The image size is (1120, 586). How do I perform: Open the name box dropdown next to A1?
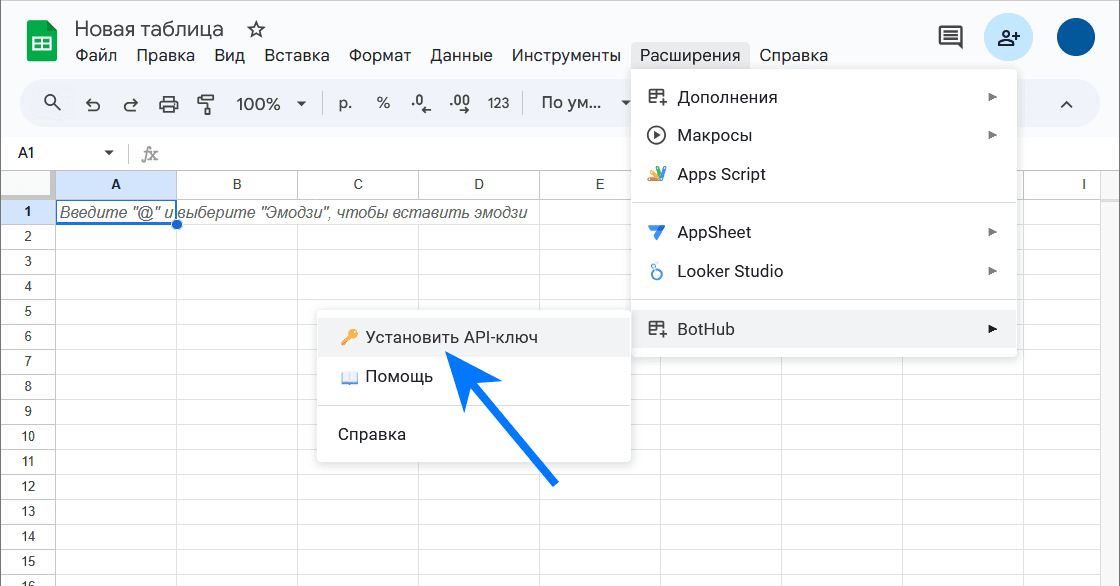point(110,153)
